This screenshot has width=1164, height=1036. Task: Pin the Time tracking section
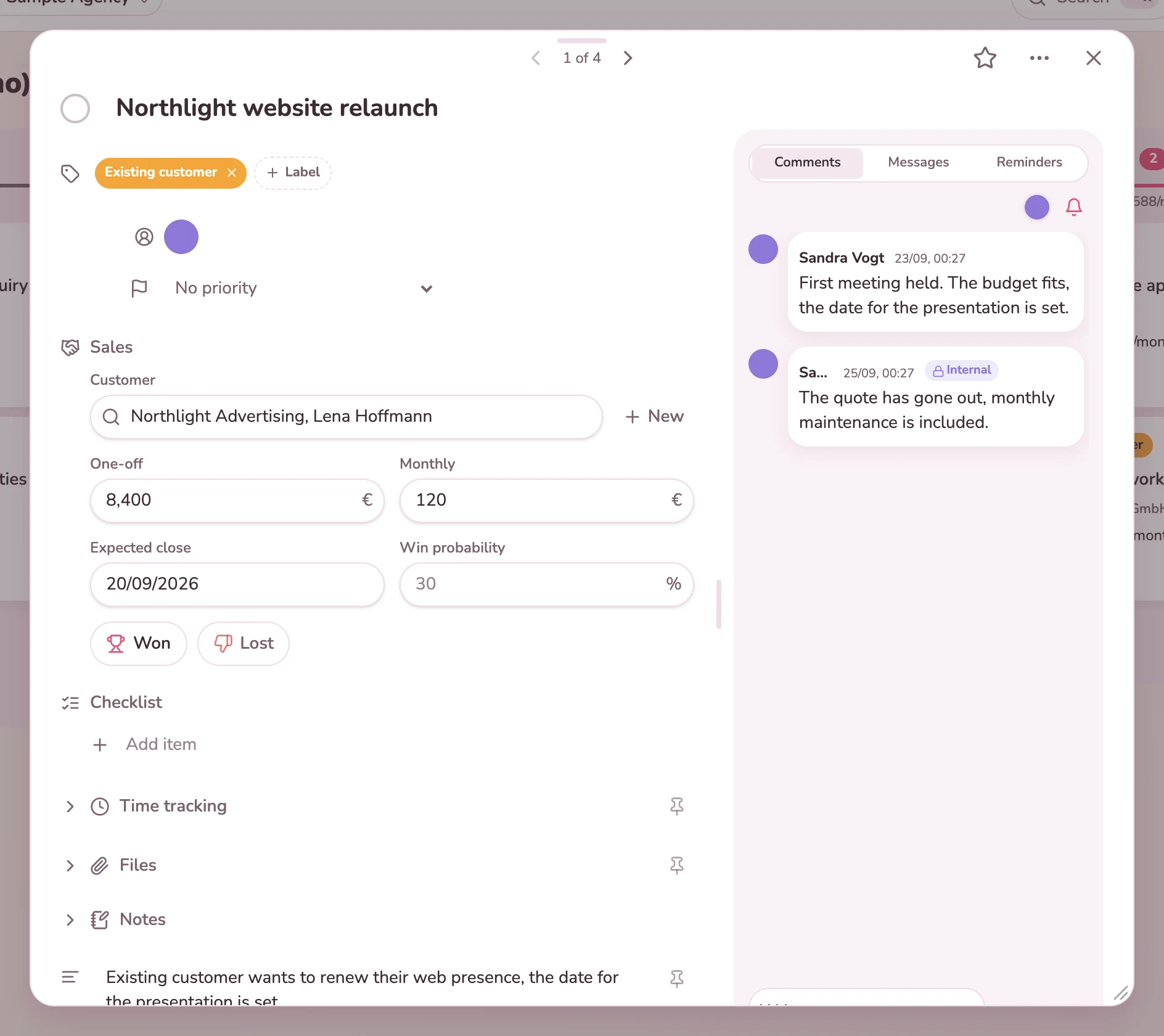click(677, 807)
